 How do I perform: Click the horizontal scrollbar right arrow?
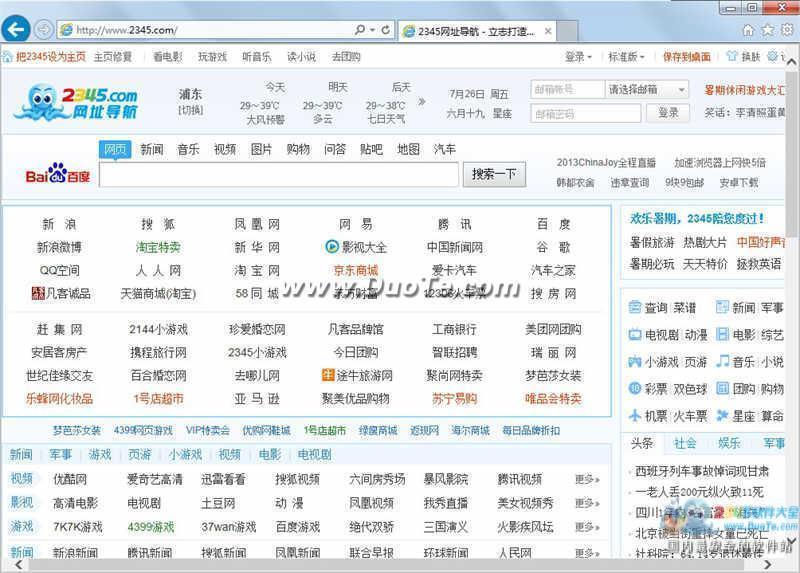click(x=768, y=564)
